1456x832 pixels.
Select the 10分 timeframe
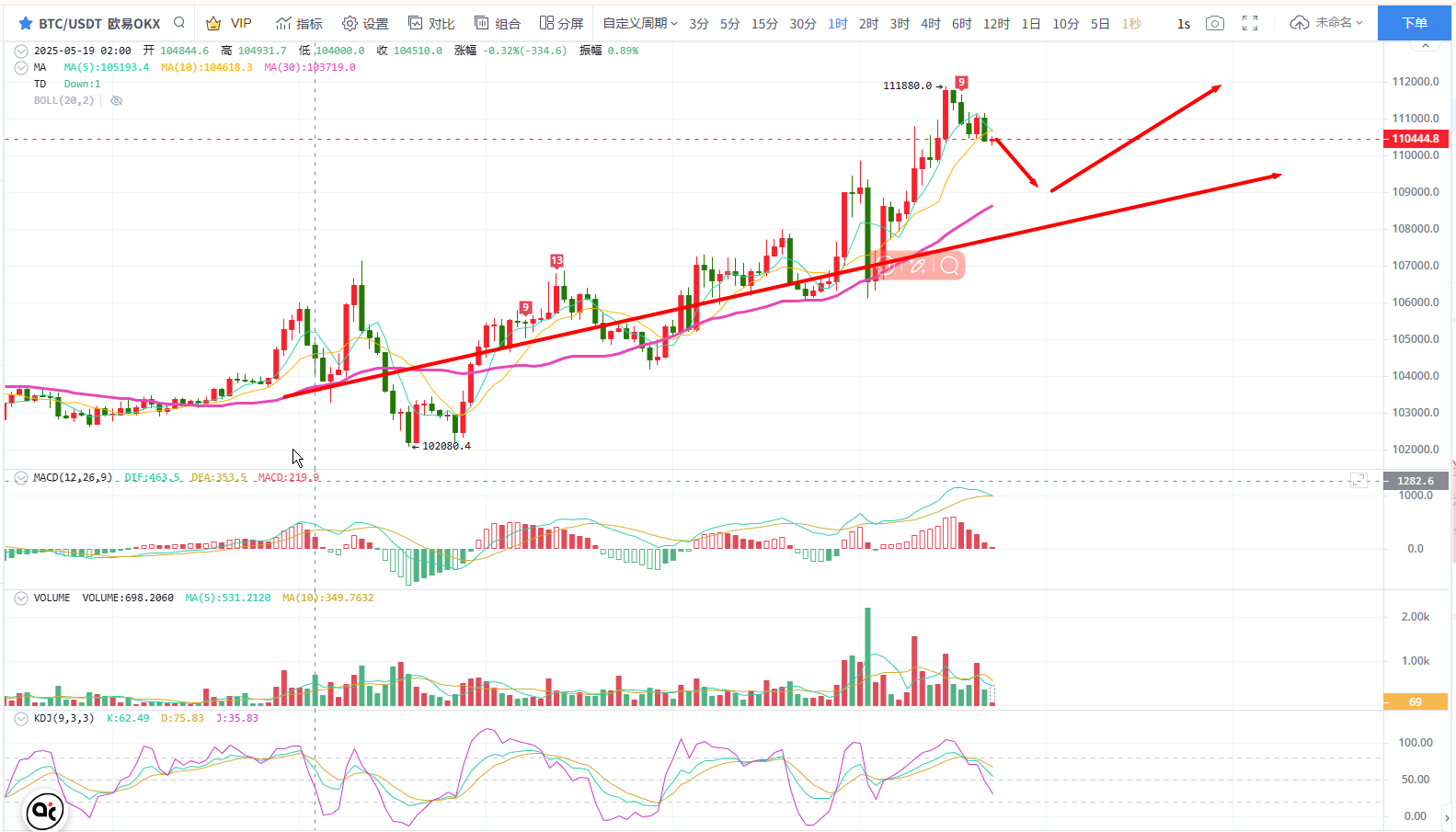tap(1066, 23)
